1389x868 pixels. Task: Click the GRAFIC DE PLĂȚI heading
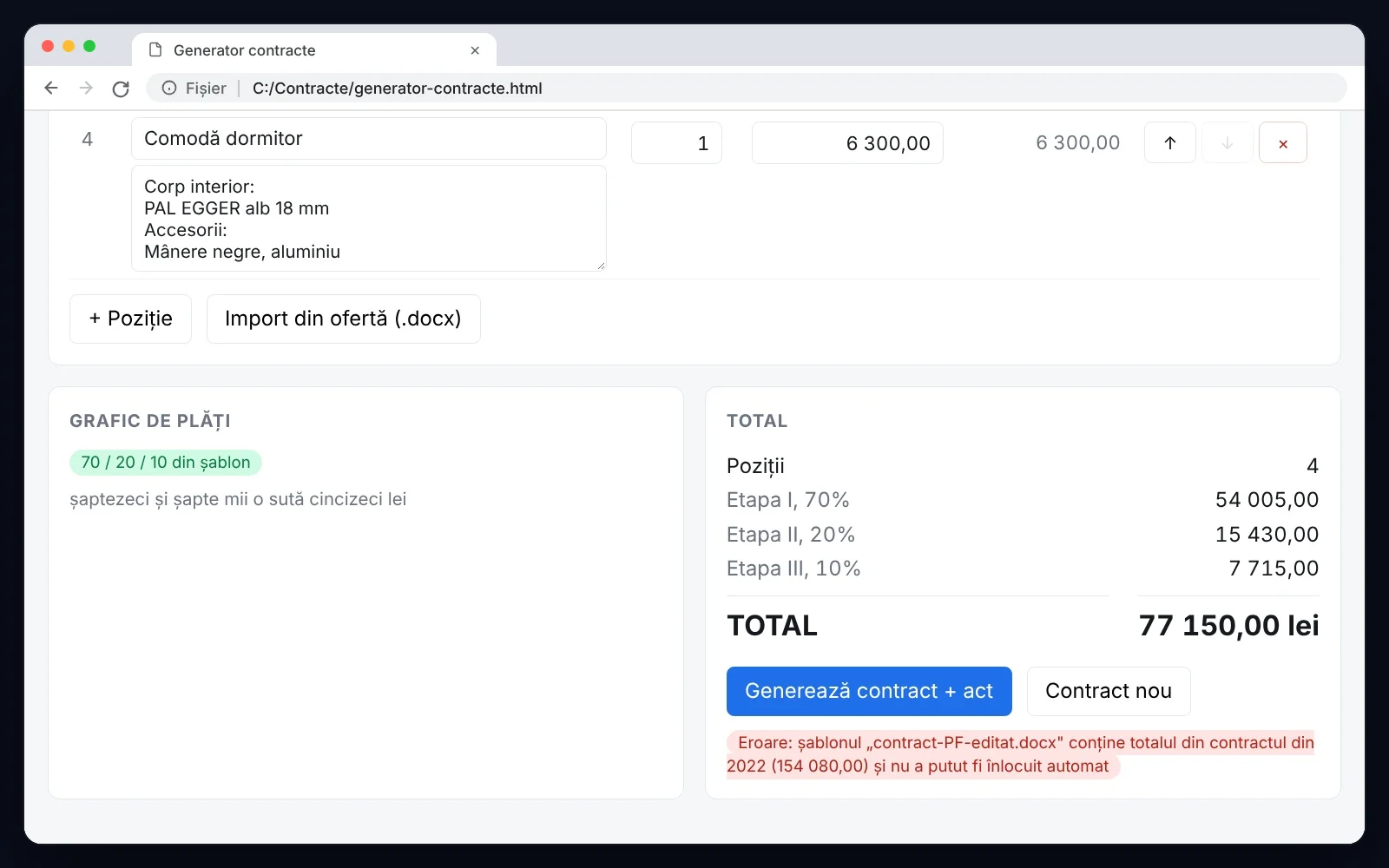pos(150,421)
